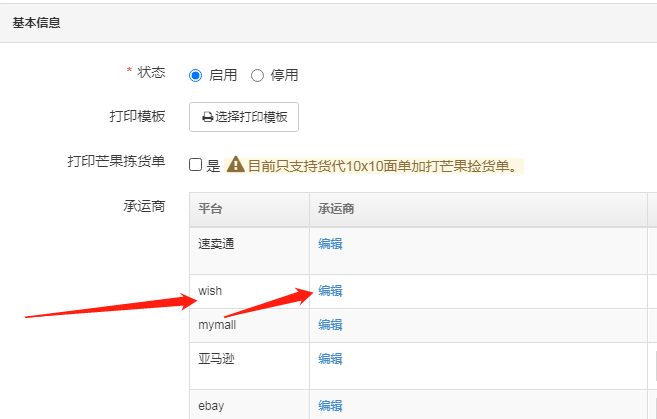Click the 承运商 column header
This screenshot has height=419, width=657.
tap(479, 210)
